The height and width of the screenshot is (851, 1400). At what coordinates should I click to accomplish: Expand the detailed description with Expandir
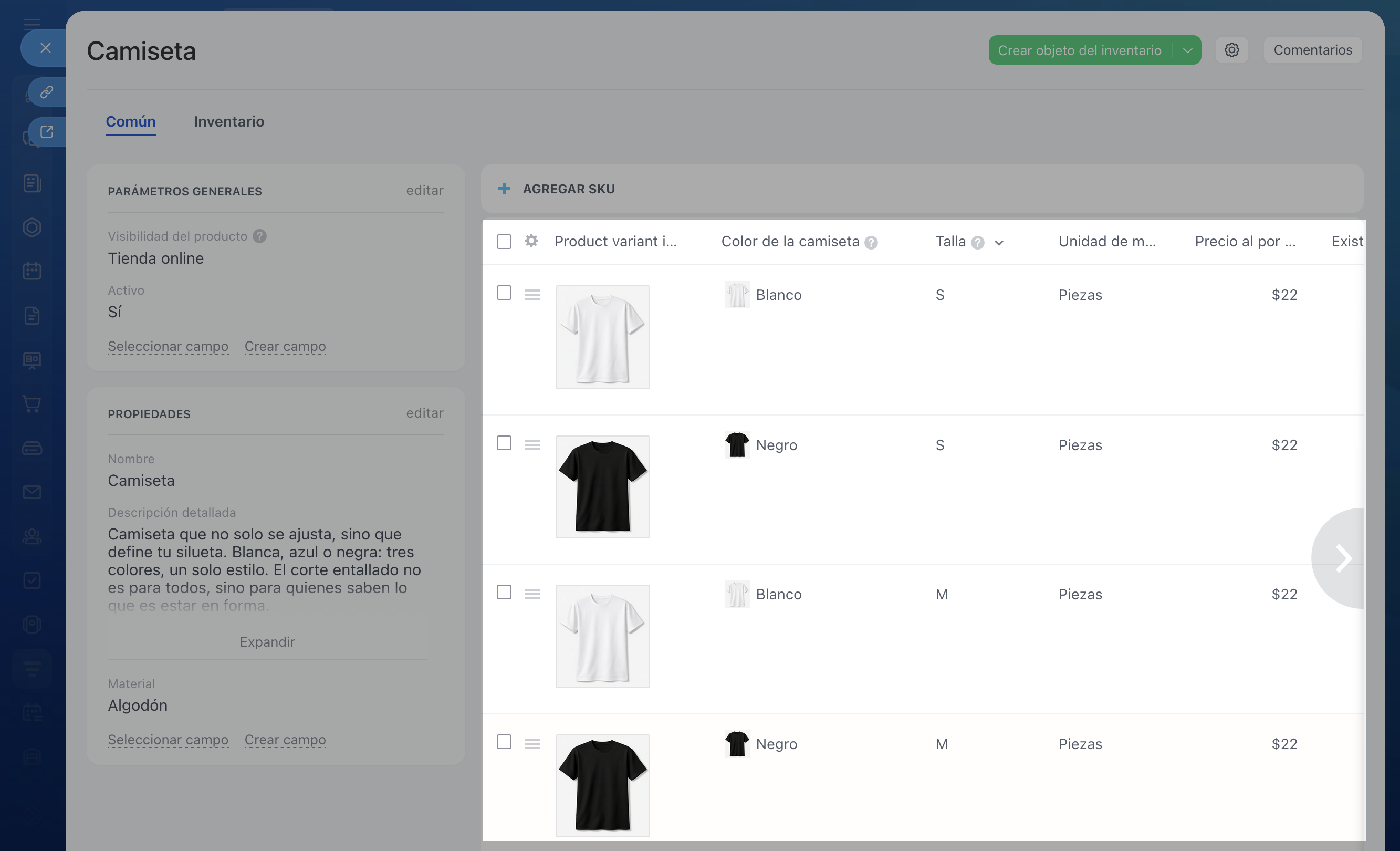[267, 642]
